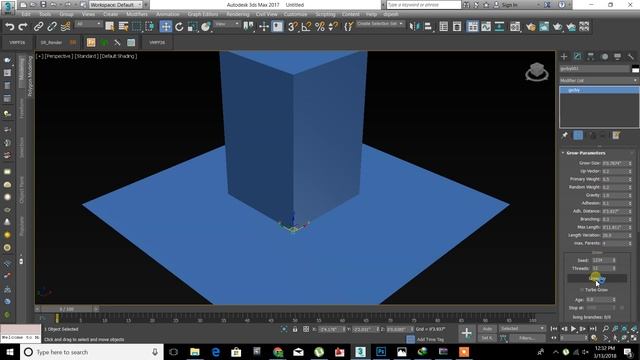
Task: Activate the Select and Rotate tool
Action: pos(179,27)
